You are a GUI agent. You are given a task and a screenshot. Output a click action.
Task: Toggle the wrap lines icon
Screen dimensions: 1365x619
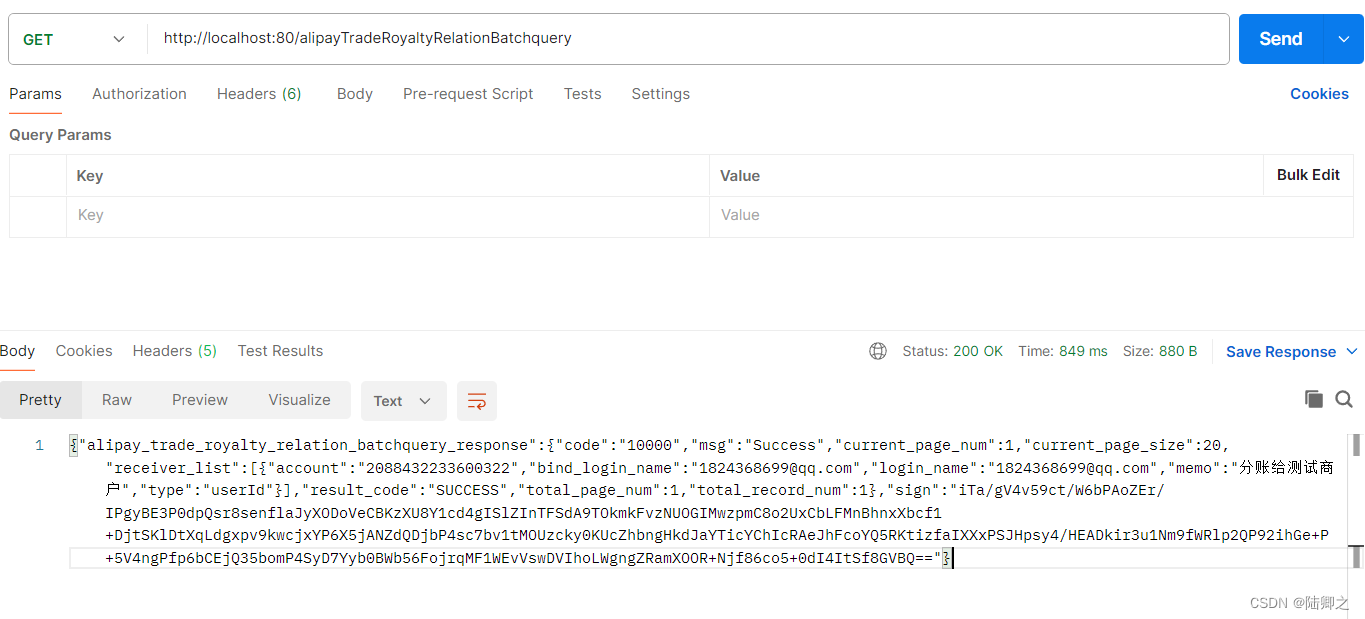point(477,401)
